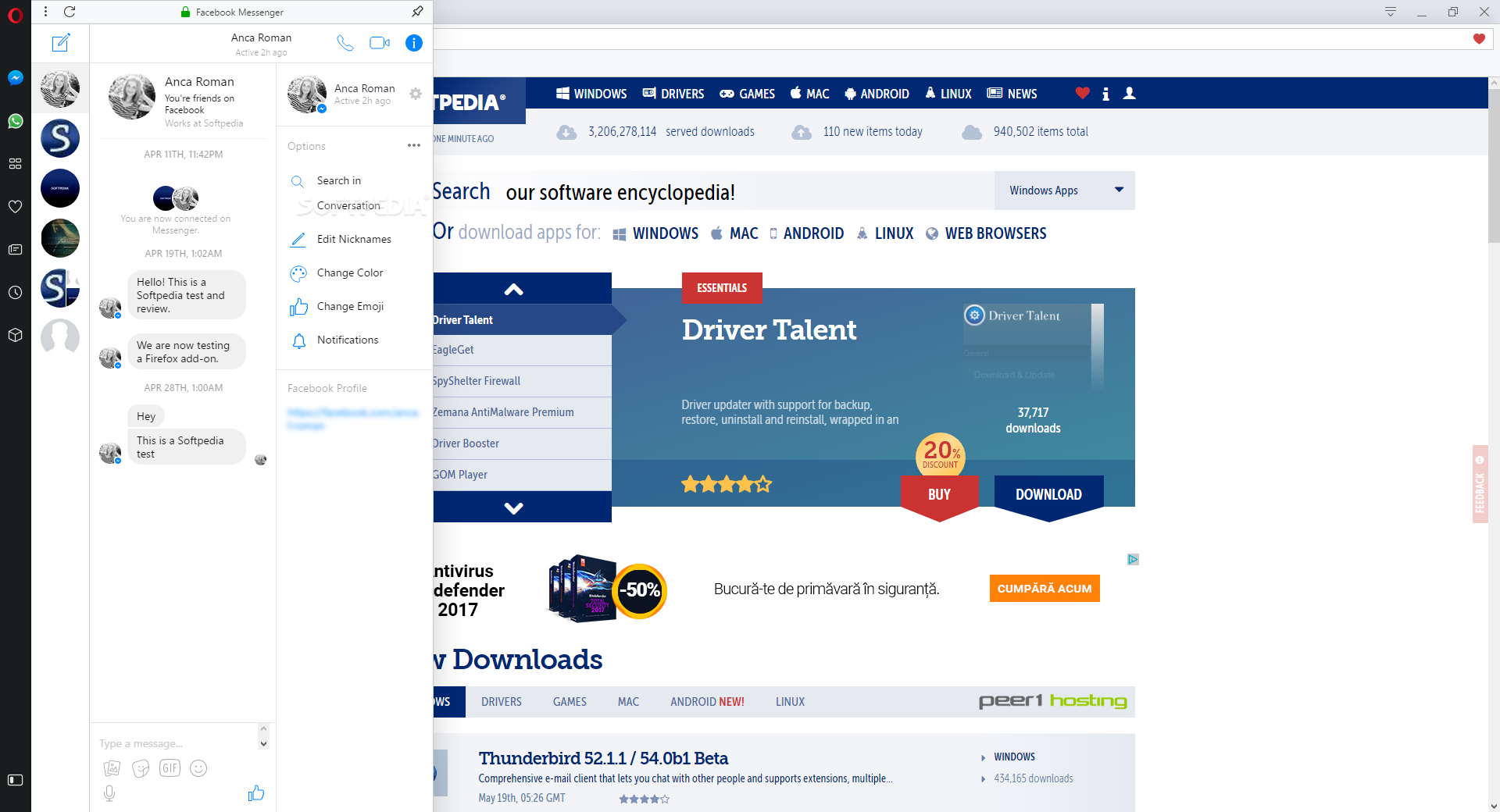Select SpyShelter Firewall in list
Viewport: 1500px width, 812px height.
pyautogui.click(x=522, y=381)
